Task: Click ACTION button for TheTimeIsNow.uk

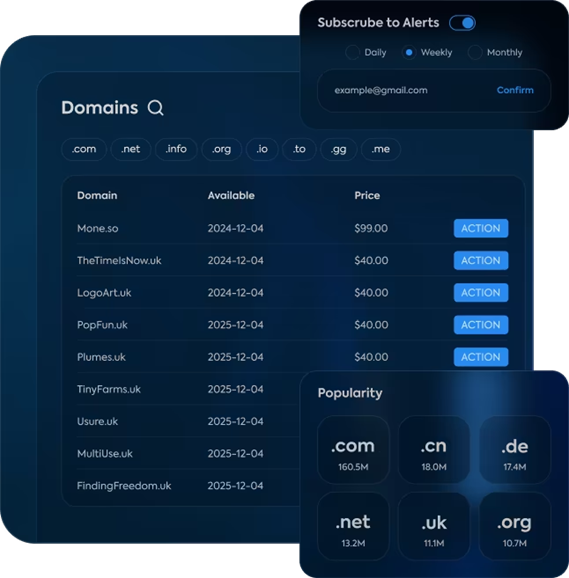Action: (x=481, y=261)
